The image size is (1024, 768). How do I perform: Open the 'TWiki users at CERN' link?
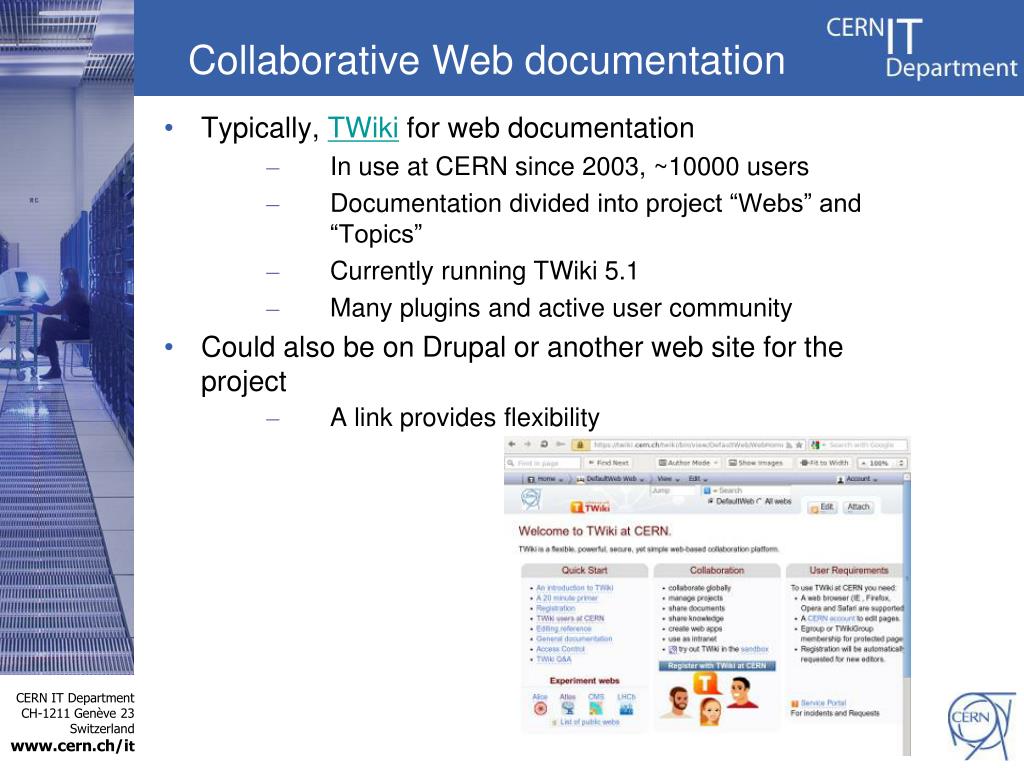point(570,618)
